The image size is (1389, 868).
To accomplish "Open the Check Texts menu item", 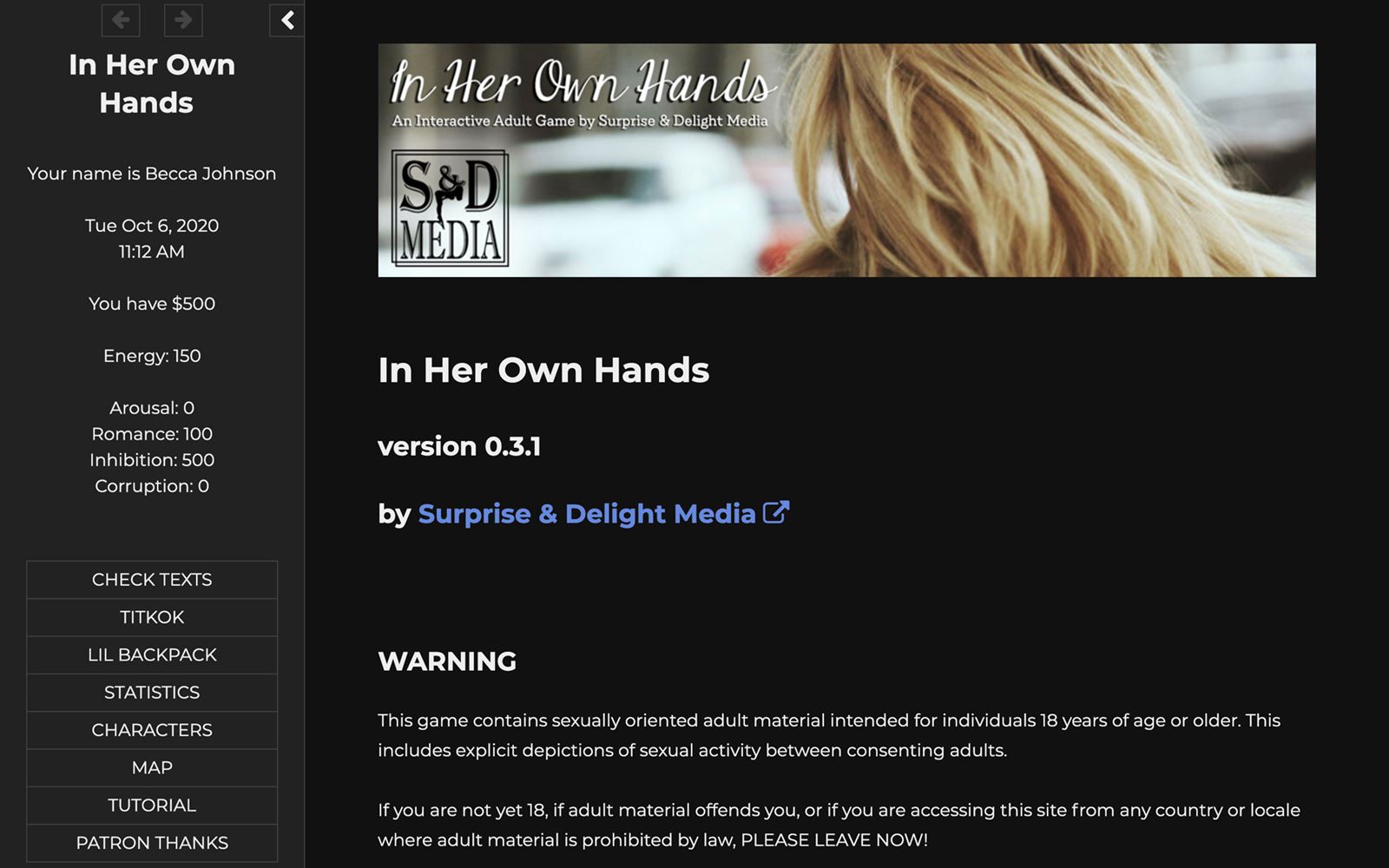I will (152, 580).
